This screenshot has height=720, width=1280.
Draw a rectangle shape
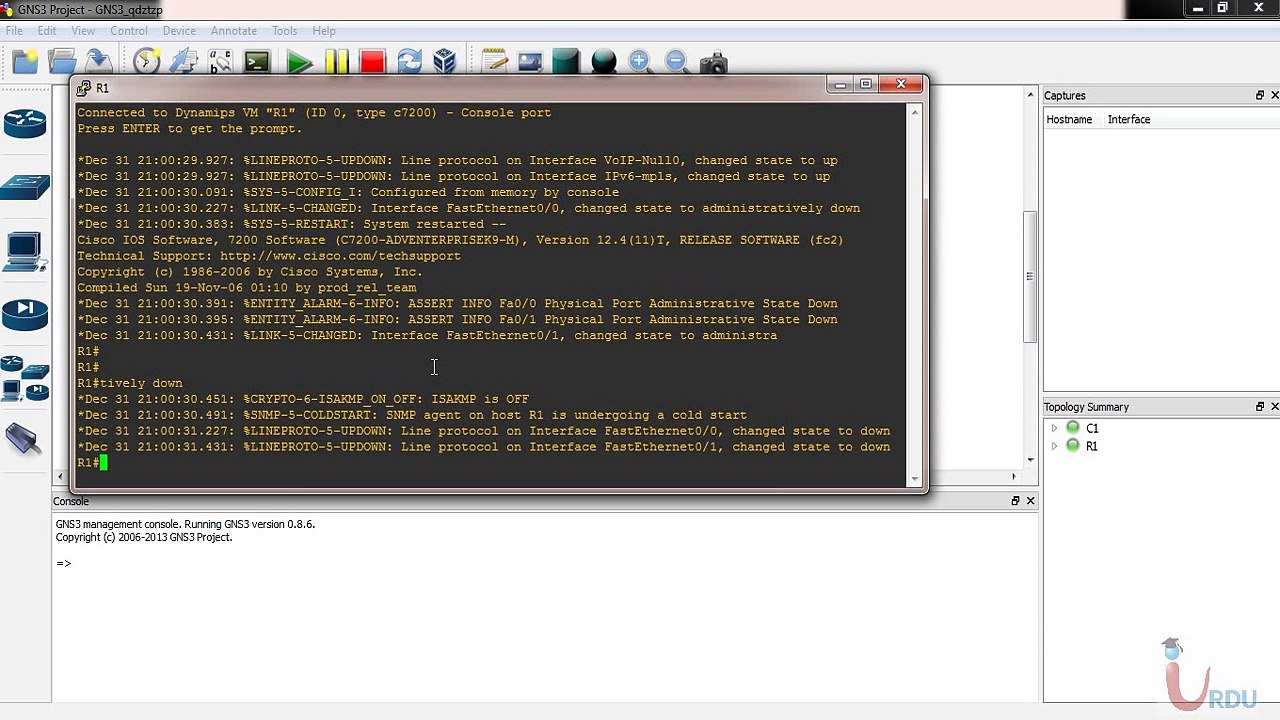point(566,62)
